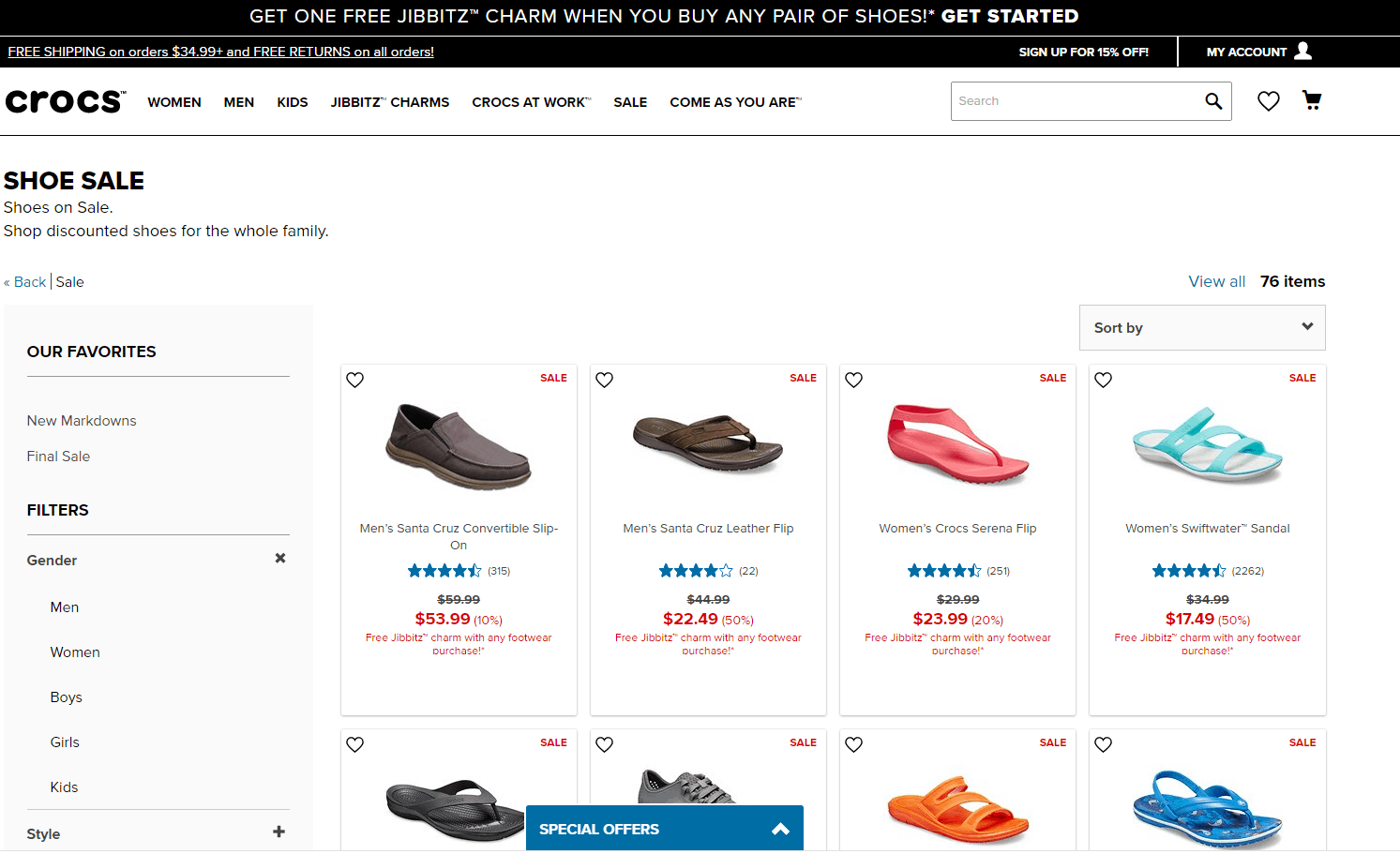Open Men's Santa Cruz Convertible Slip-On title
This screenshot has width=1400, height=854.
pyautogui.click(x=459, y=537)
